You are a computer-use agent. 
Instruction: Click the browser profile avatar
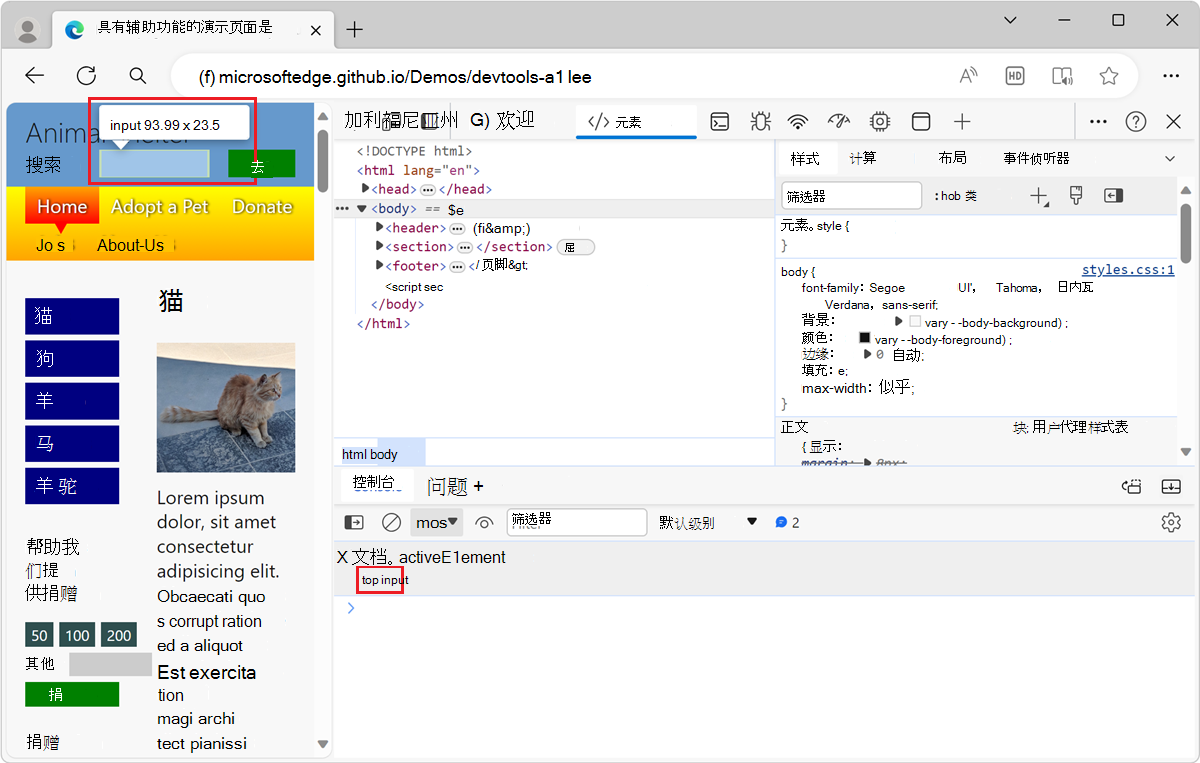[29, 29]
